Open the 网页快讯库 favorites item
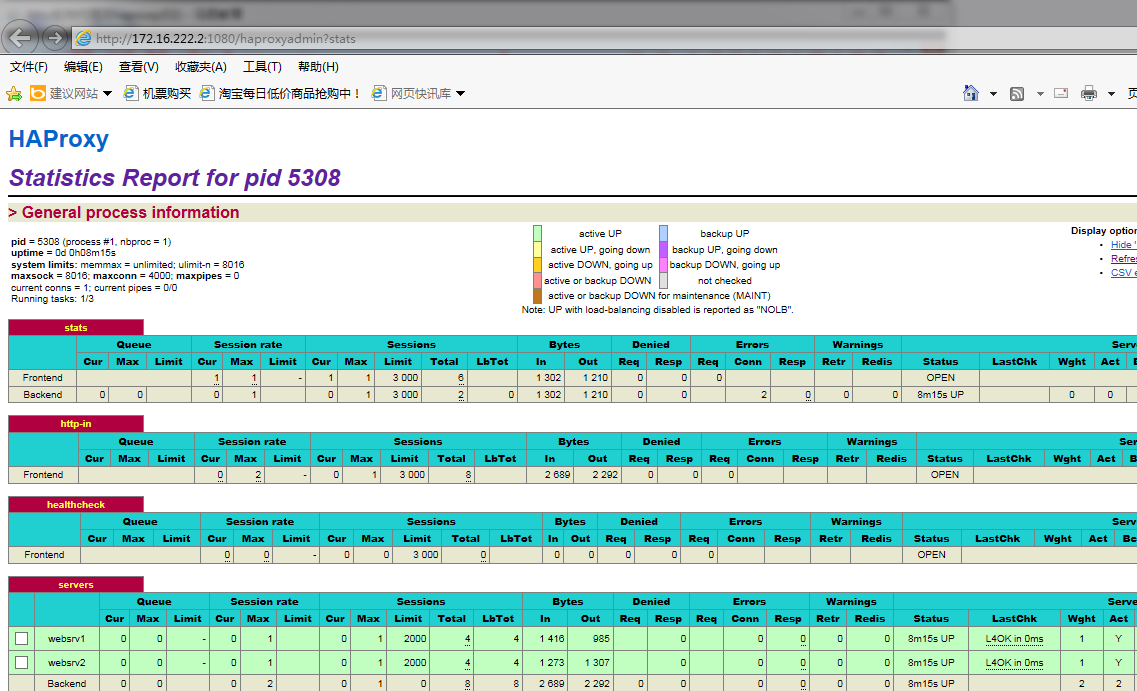 [411, 94]
